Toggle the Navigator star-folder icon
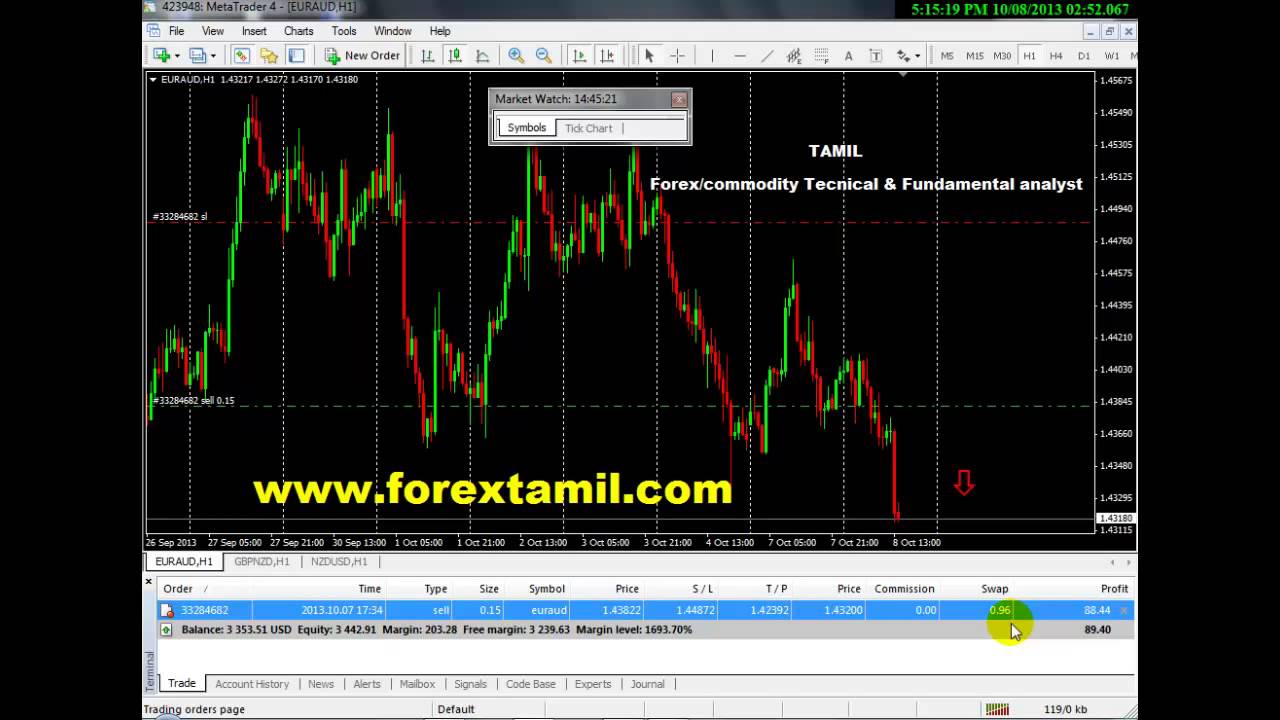 pyautogui.click(x=269, y=56)
